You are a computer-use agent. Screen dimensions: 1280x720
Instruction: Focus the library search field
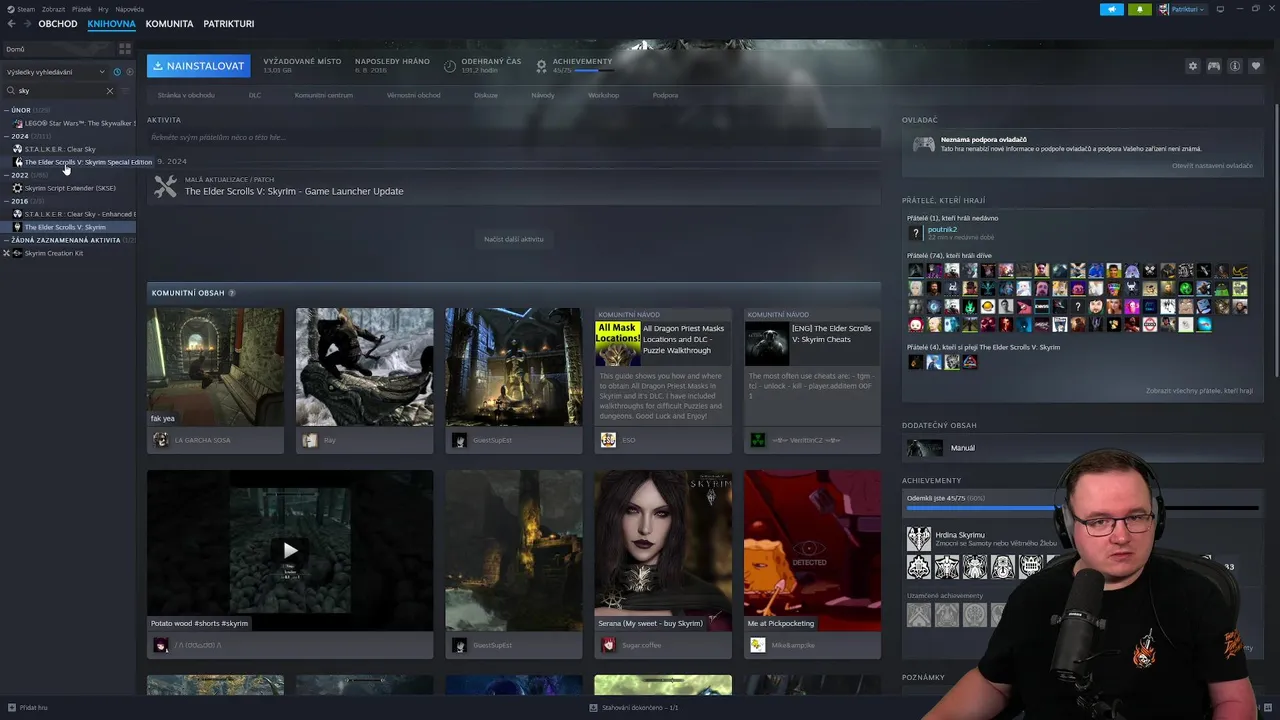tap(58, 91)
